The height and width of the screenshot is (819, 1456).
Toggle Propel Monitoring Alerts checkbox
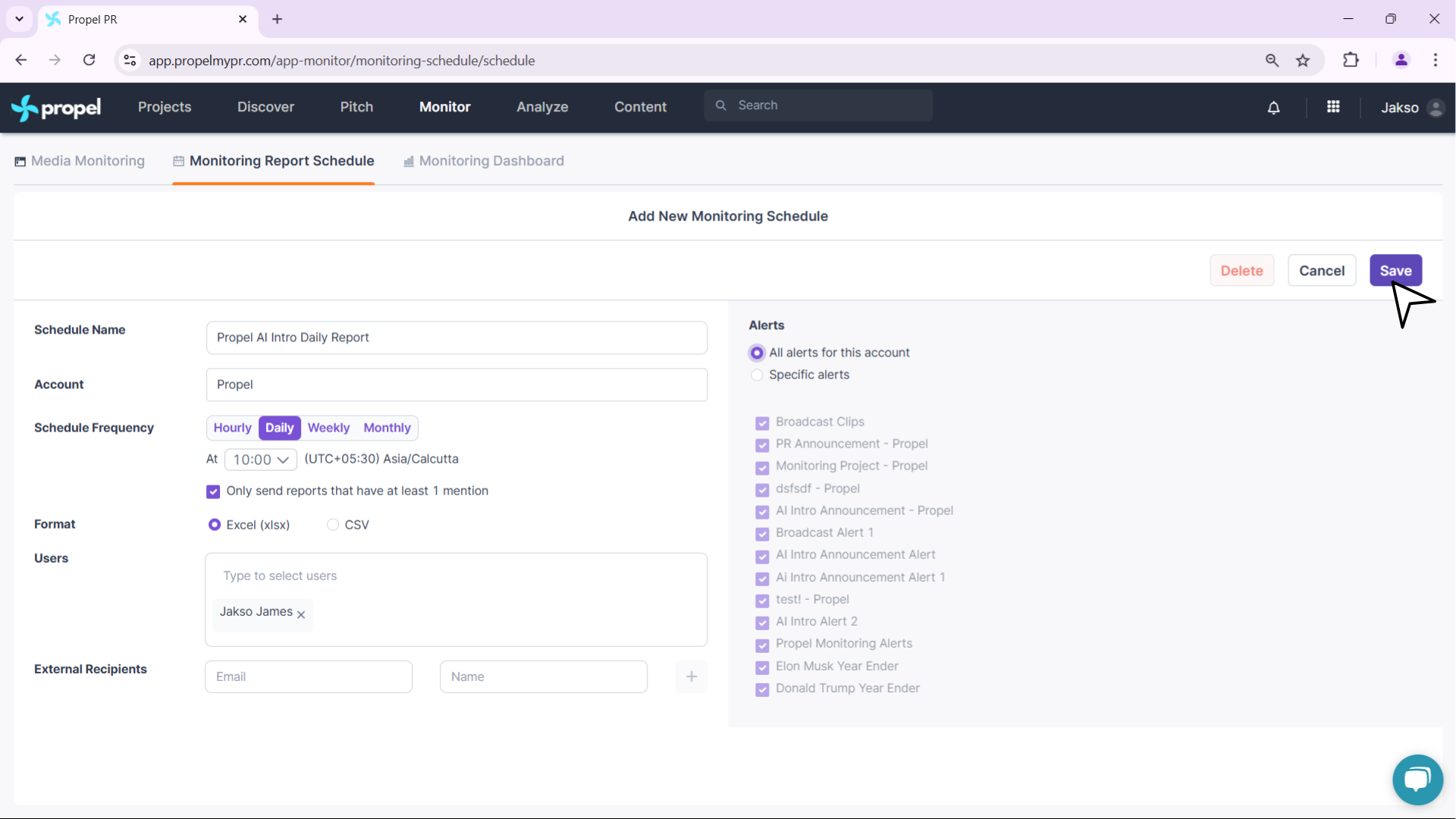[762, 645]
